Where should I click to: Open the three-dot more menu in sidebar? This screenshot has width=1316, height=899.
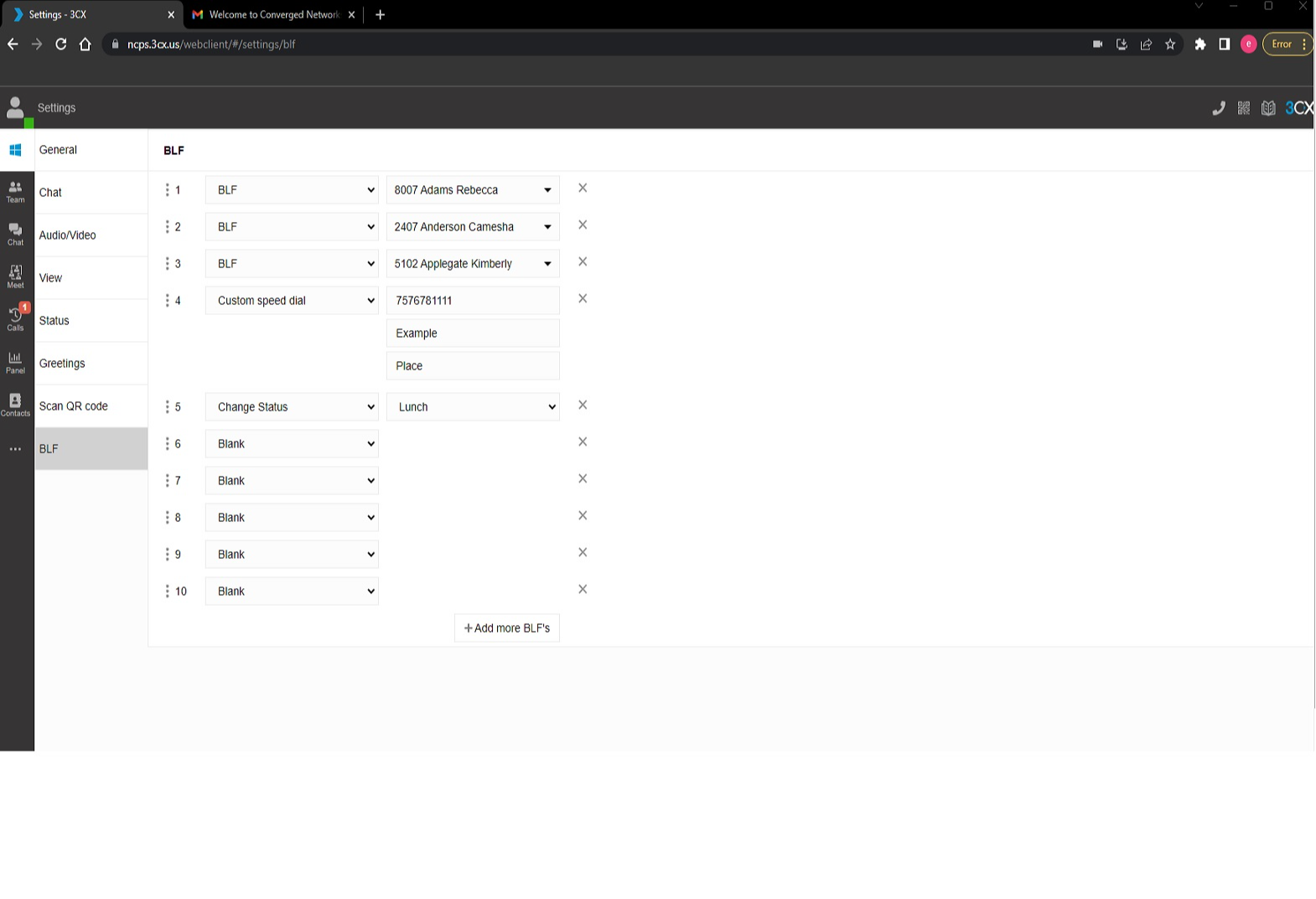click(x=15, y=449)
